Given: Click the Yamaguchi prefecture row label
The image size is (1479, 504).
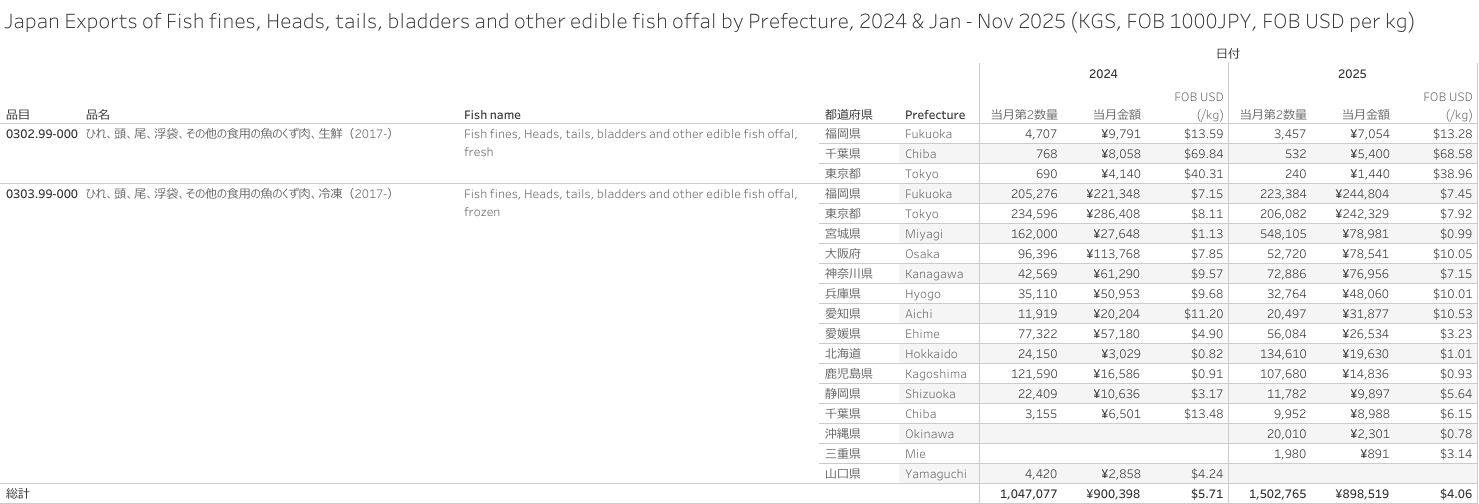Looking at the screenshot, I should coord(935,474).
